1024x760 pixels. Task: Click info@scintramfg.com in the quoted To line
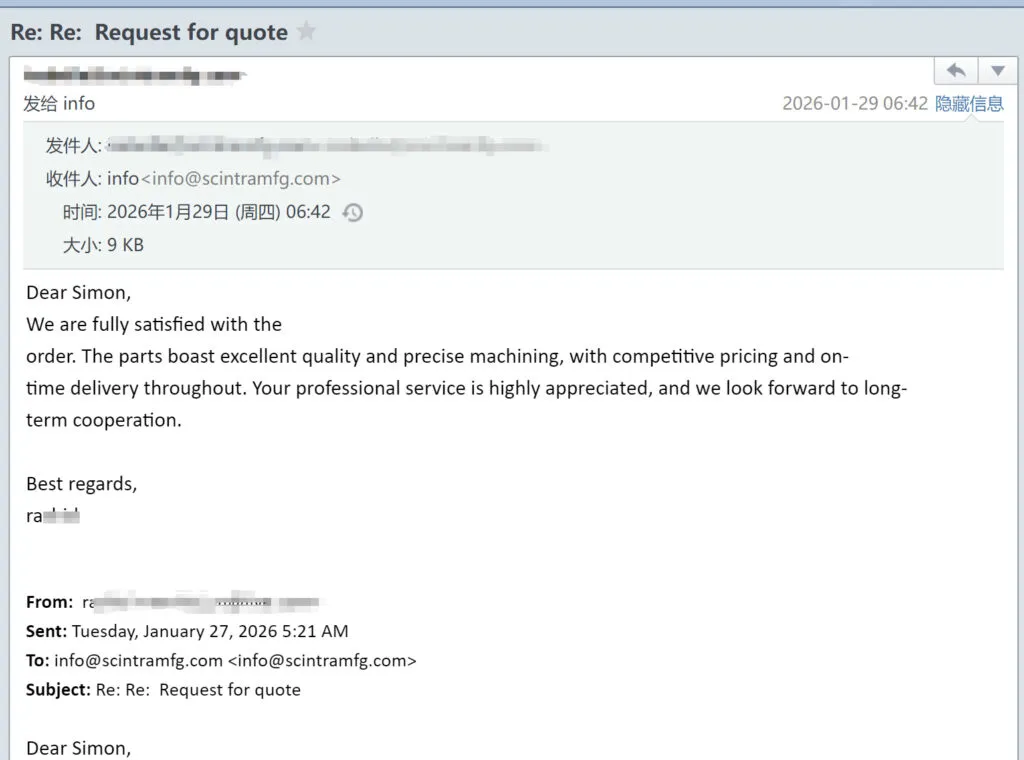click(138, 660)
